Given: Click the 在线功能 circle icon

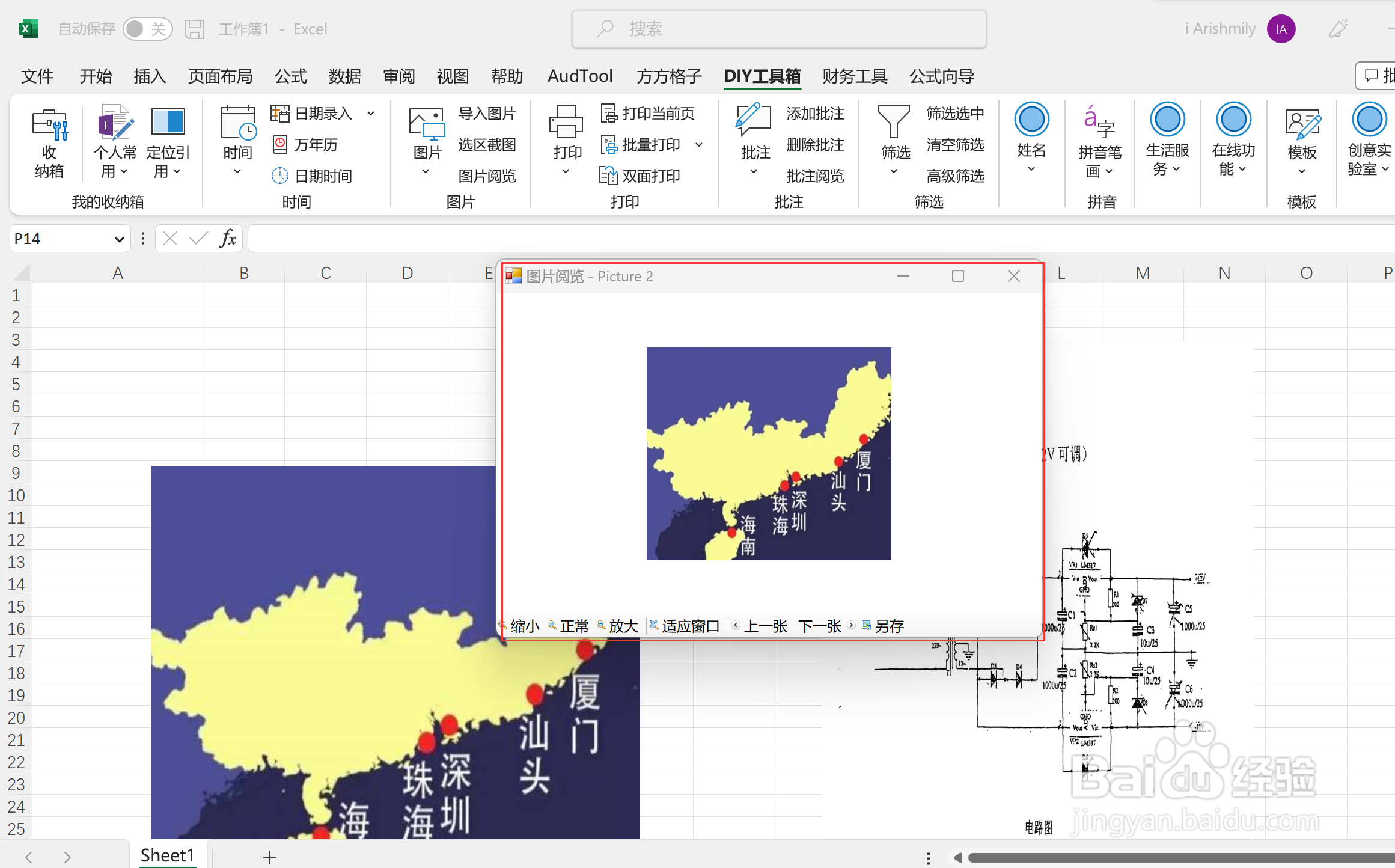Looking at the screenshot, I should [x=1234, y=120].
